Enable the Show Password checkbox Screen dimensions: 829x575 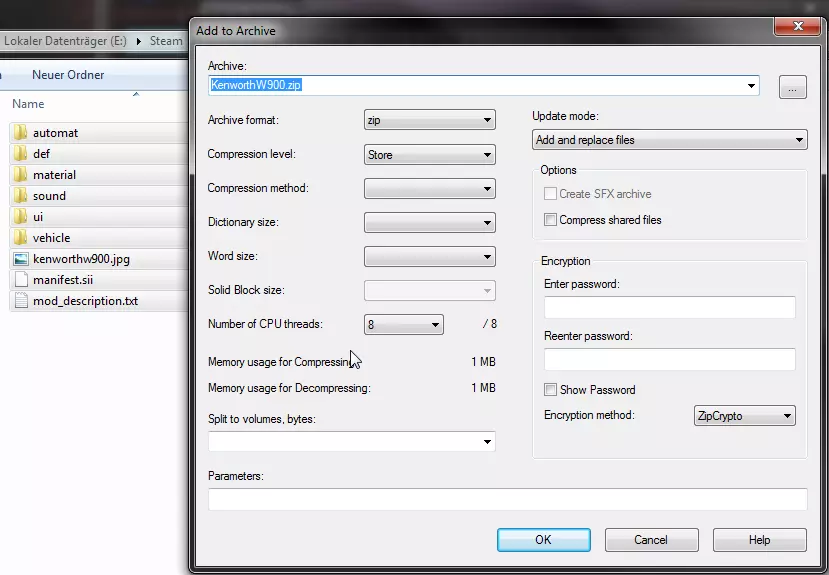[x=550, y=390]
